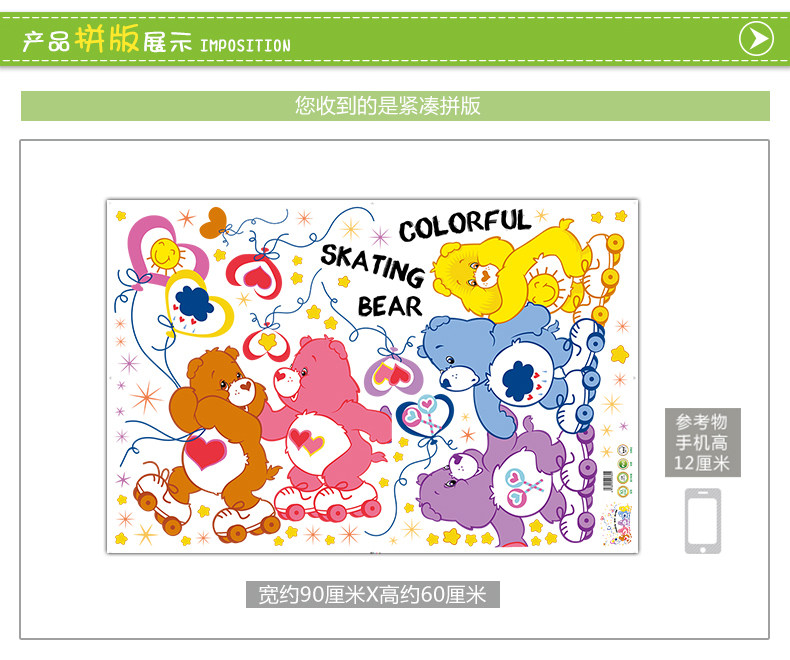Click the lollipop heart balloon with the blue outline
The height and width of the screenshot is (660, 790).
pyautogui.click(x=424, y=415)
